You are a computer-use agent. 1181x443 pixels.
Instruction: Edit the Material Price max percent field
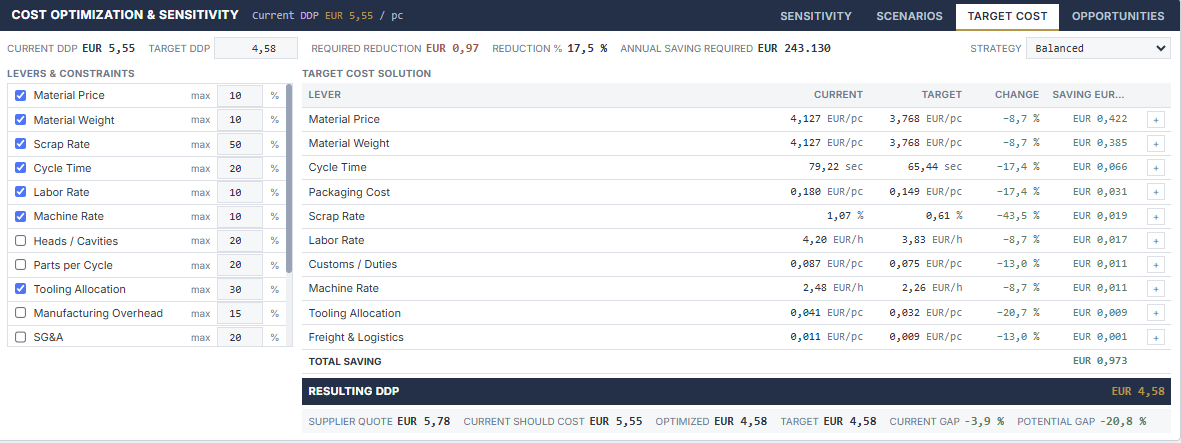(x=240, y=96)
